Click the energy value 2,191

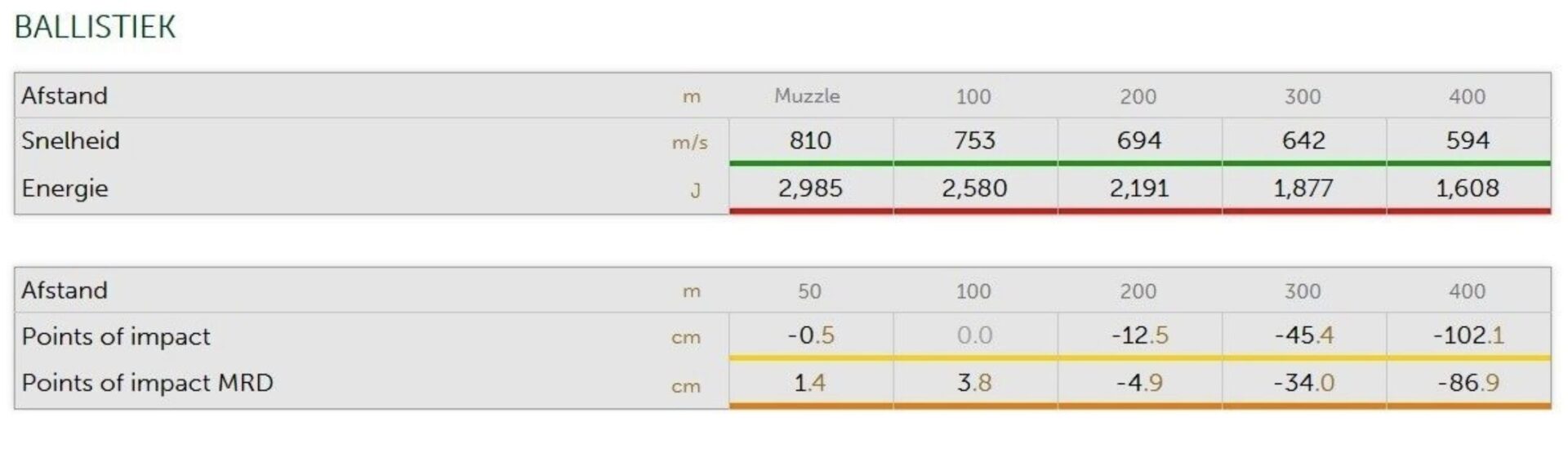[1138, 189]
